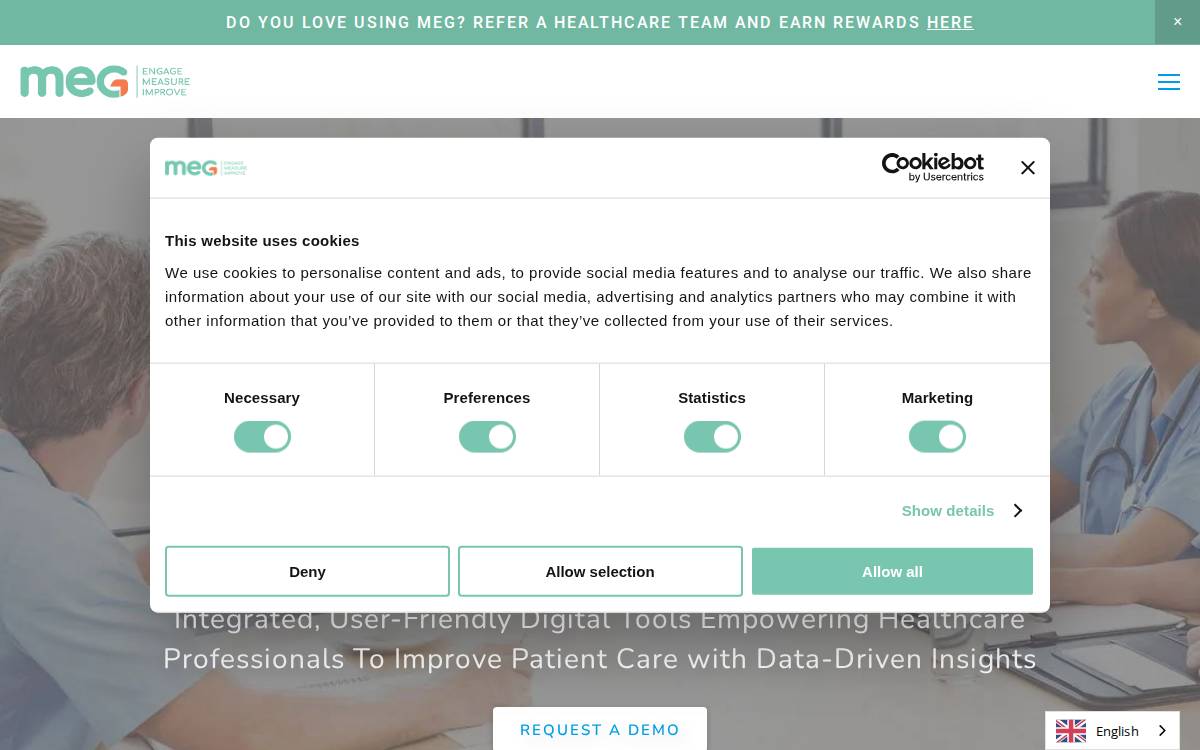Image resolution: width=1200 pixels, height=750 pixels.
Task: Request a demo from the hero section
Action: pyautogui.click(x=600, y=729)
